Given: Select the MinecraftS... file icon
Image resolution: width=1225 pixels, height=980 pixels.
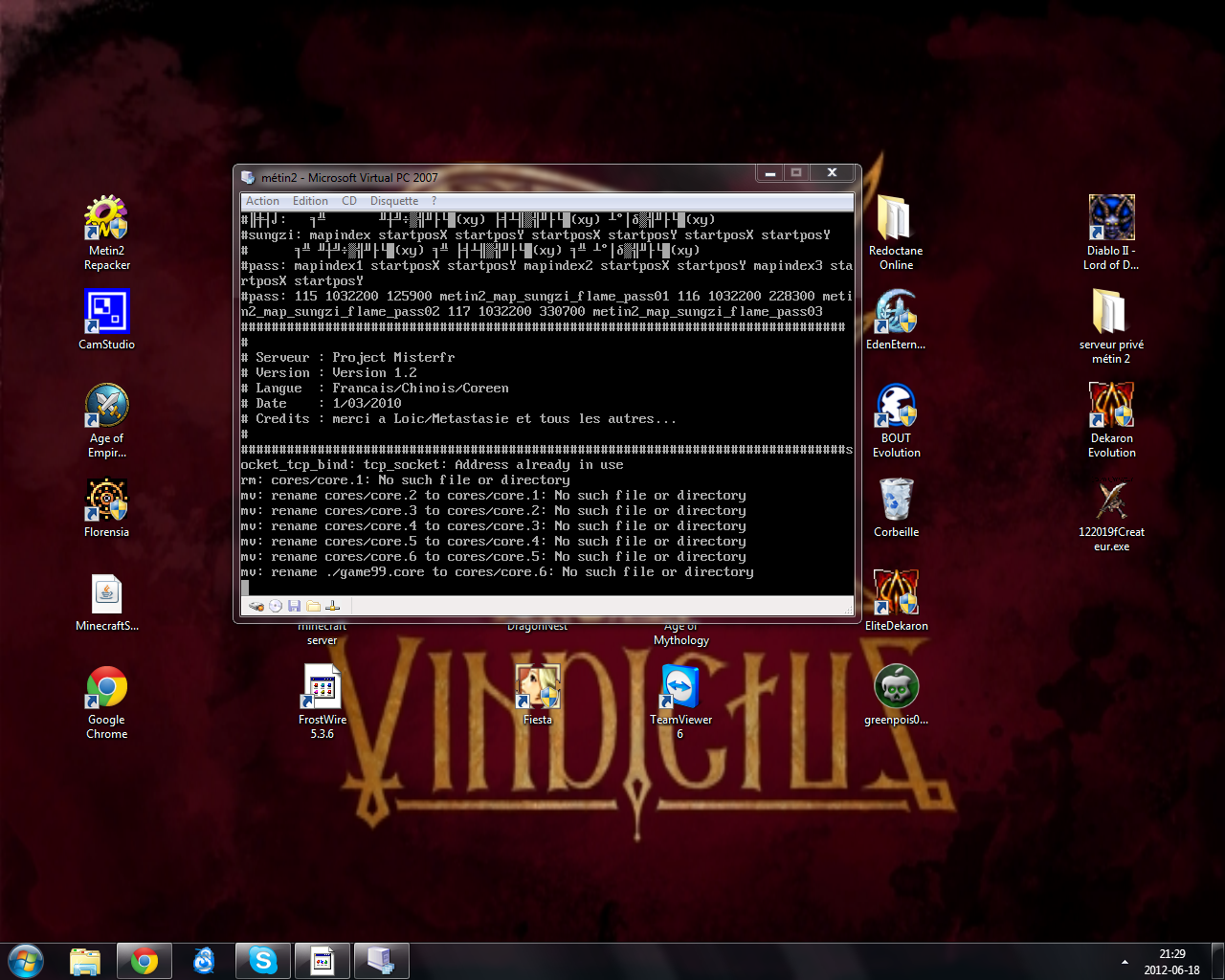Looking at the screenshot, I should pos(107,602).
